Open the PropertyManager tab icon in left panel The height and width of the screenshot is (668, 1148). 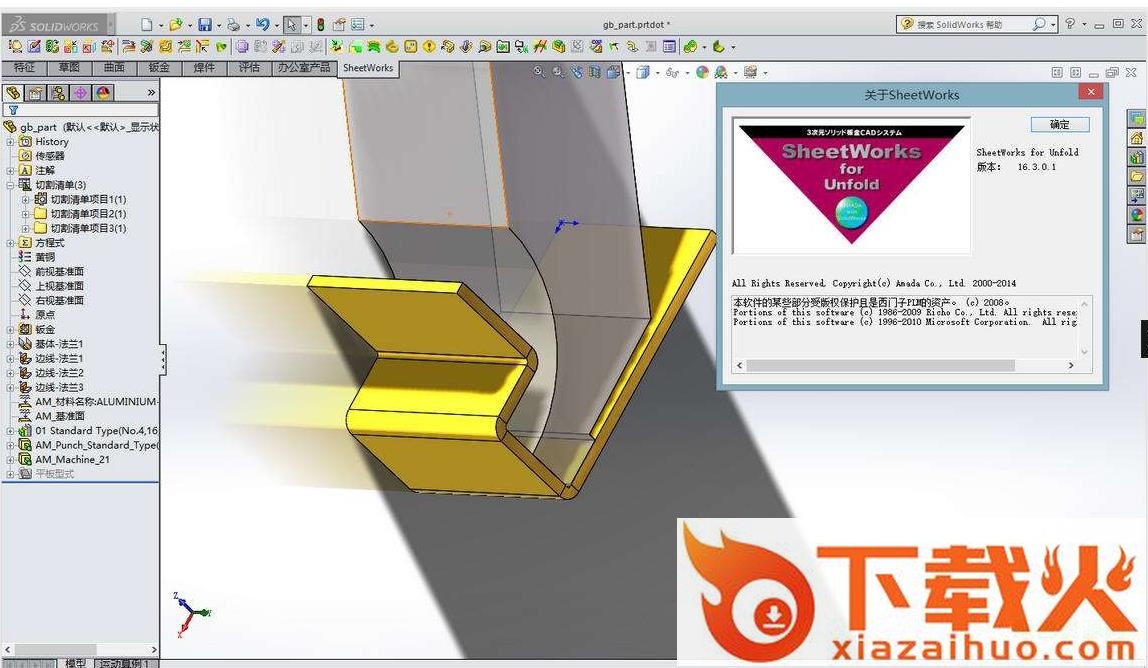click(35, 93)
